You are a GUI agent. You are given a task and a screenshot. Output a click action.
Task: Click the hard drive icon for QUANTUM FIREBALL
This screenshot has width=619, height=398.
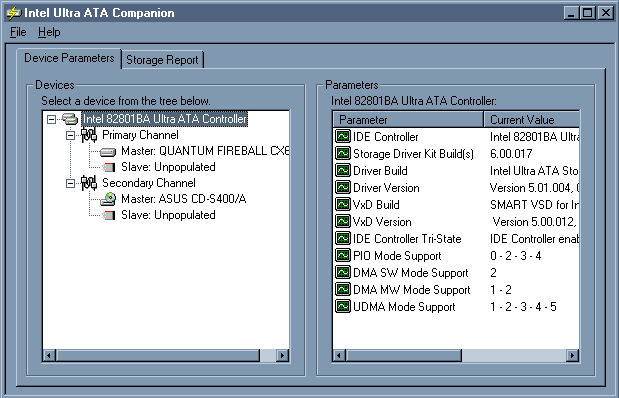pyautogui.click(x=108, y=152)
